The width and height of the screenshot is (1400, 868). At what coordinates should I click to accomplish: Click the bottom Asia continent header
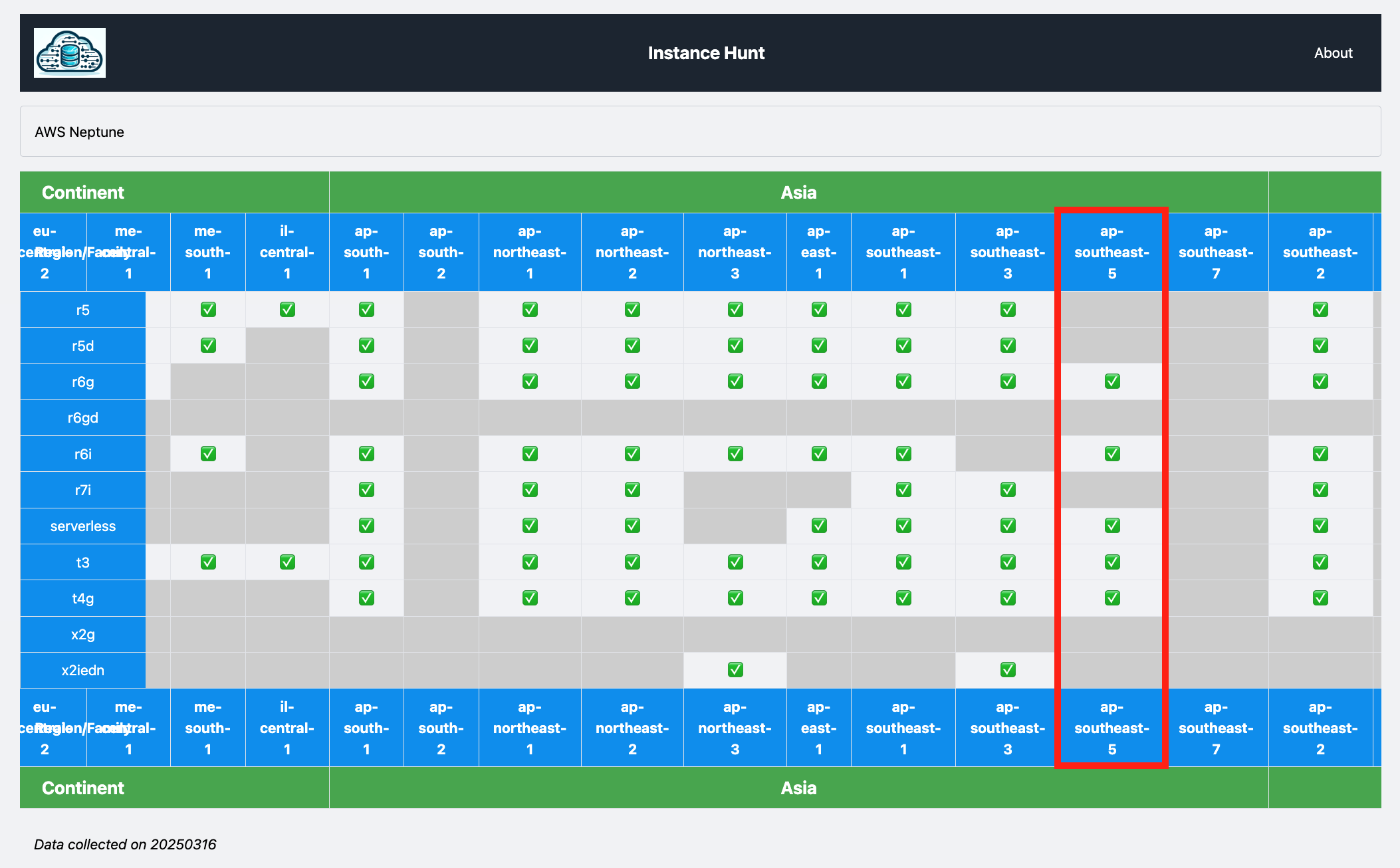tap(798, 788)
